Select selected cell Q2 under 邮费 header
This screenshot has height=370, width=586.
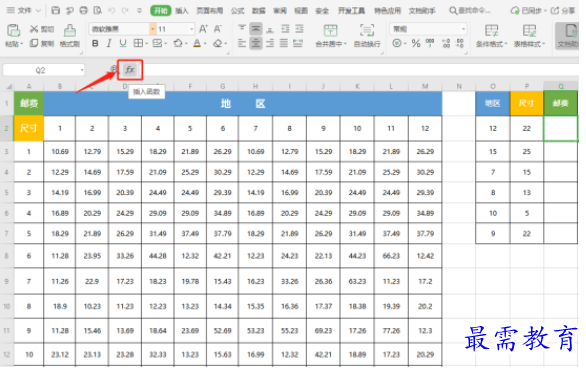[561, 128]
